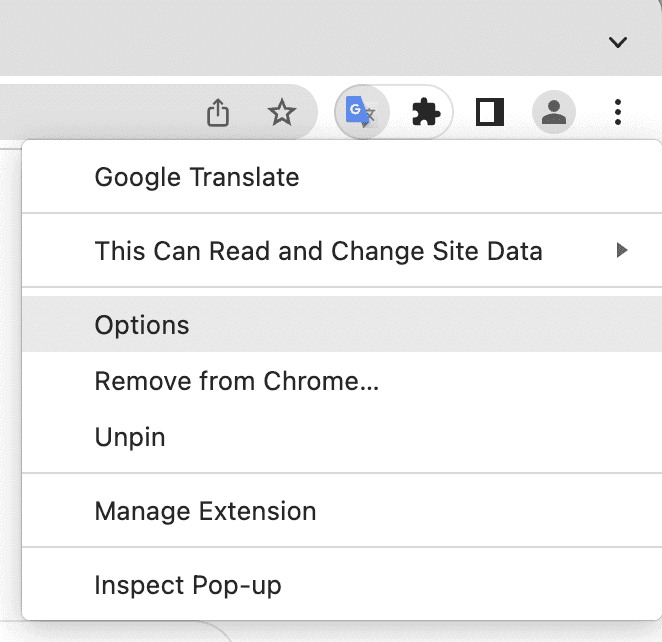
Task: Click the blank page area below the menu
Action: 400,632
